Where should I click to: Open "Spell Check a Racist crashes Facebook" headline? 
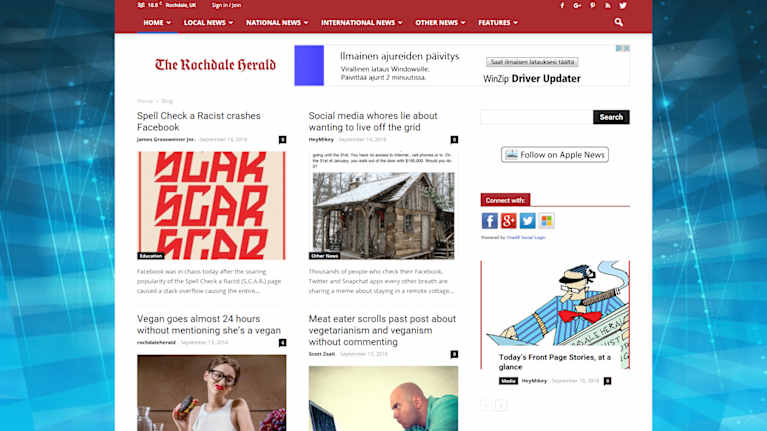click(197, 121)
